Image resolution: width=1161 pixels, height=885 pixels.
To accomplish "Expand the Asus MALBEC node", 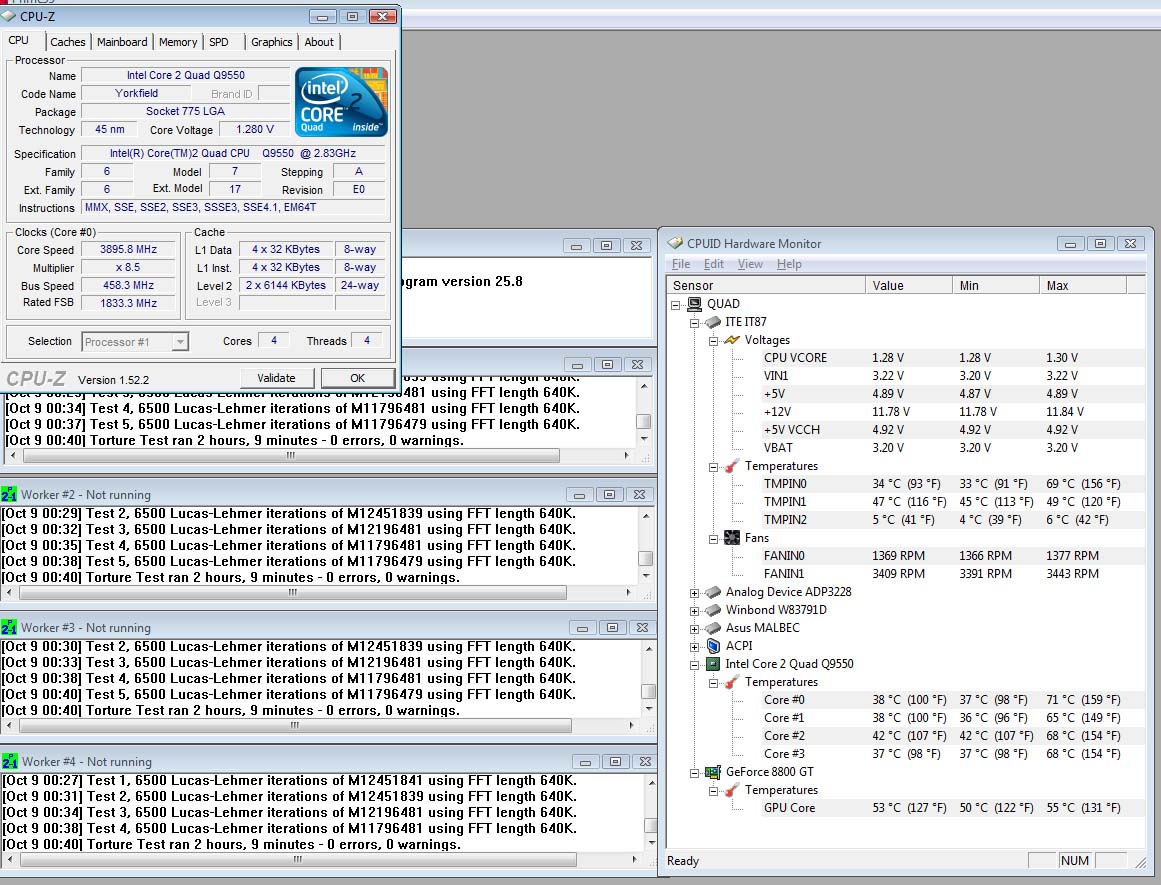I will [x=695, y=629].
